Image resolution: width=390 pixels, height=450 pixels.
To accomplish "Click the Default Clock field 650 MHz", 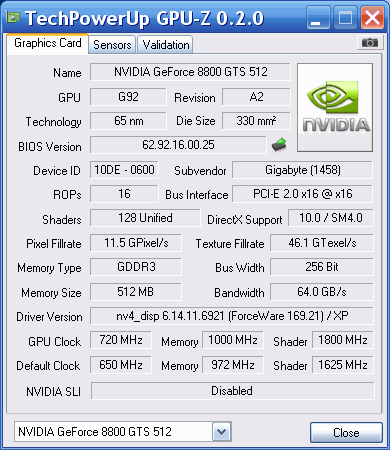I will point(121,365).
